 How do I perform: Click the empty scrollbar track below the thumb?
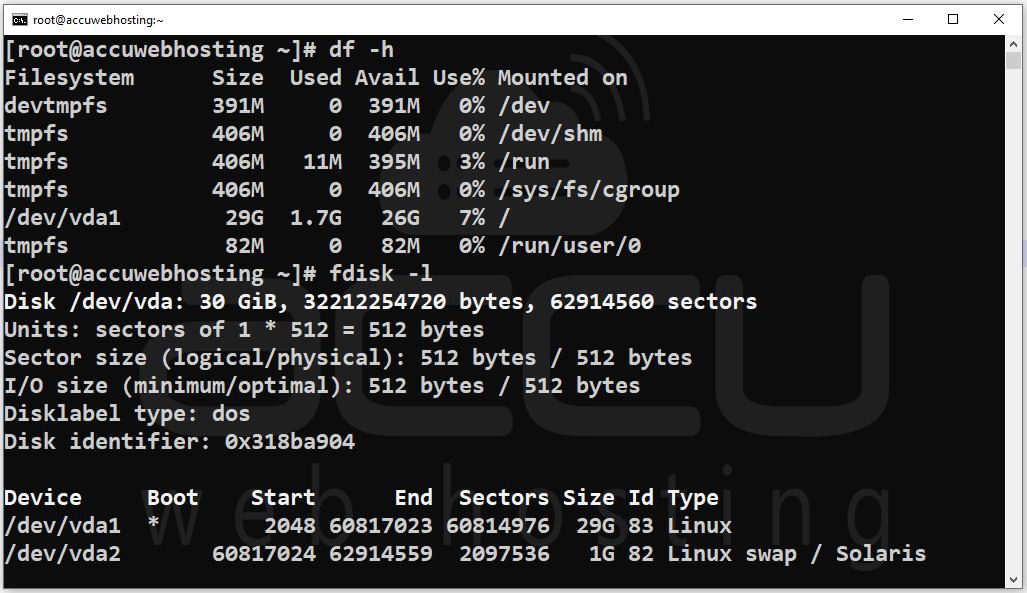[x=1013, y=320]
